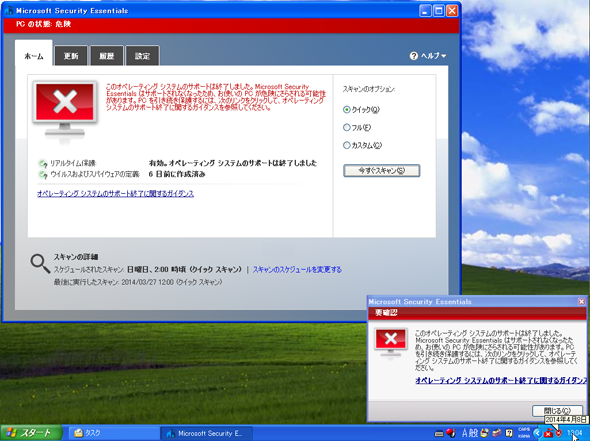This screenshot has height=441, width=590.
Task: Click the red X monitor status icon in main window
Action: click(65, 109)
